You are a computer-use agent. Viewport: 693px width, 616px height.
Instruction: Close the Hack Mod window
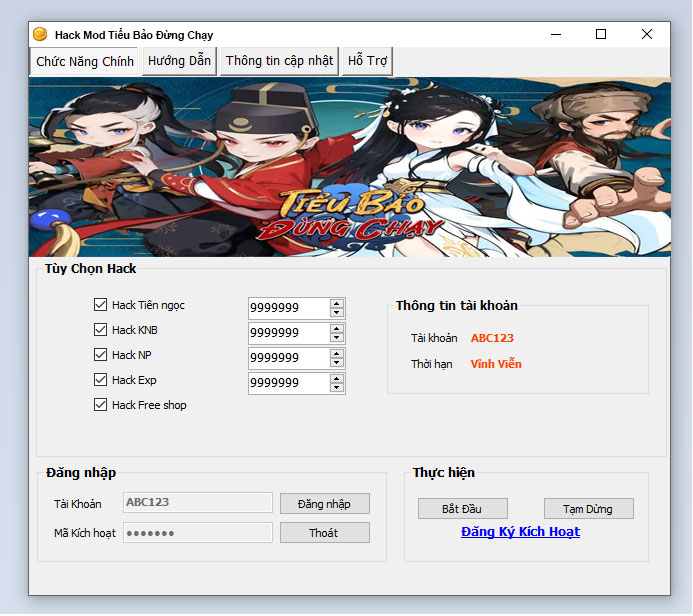[x=647, y=34]
